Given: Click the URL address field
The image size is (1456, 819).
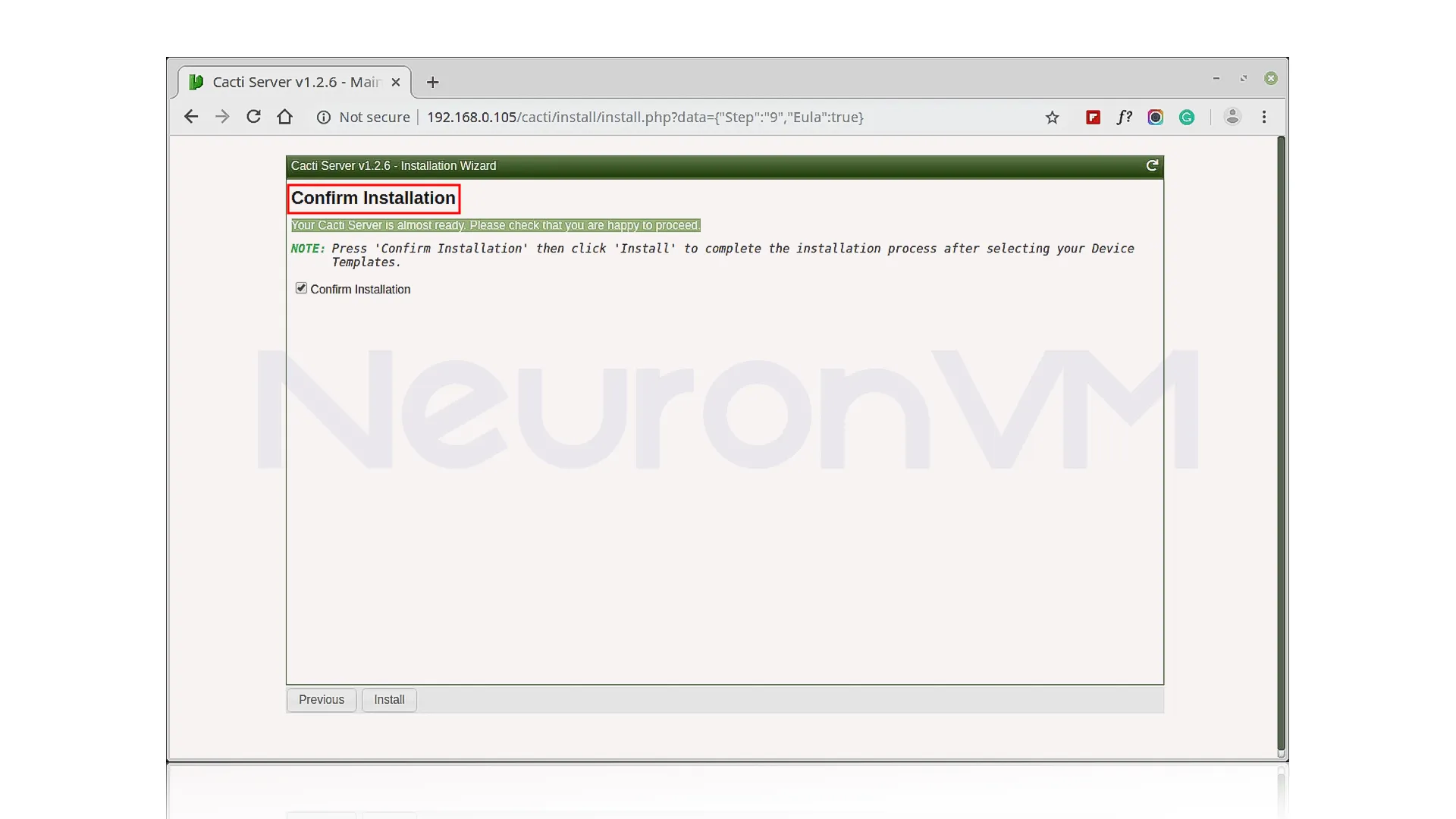Looking at the screenshot, I should tap(645, 118).
